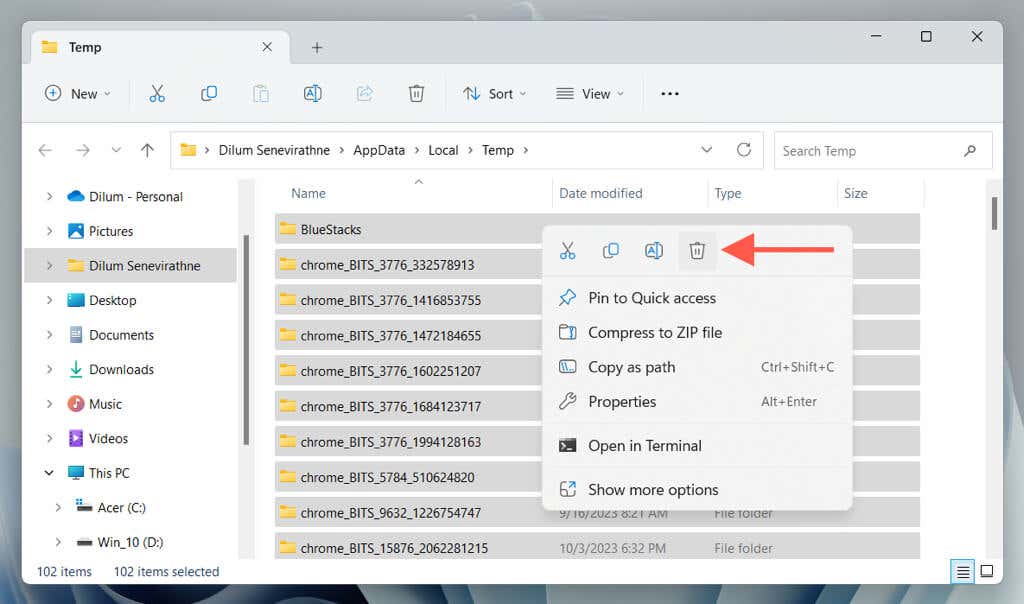The width and height of the screenshot is (1024, 604).
Task: Open the New dropdown menu
Action: coord(78,94)
